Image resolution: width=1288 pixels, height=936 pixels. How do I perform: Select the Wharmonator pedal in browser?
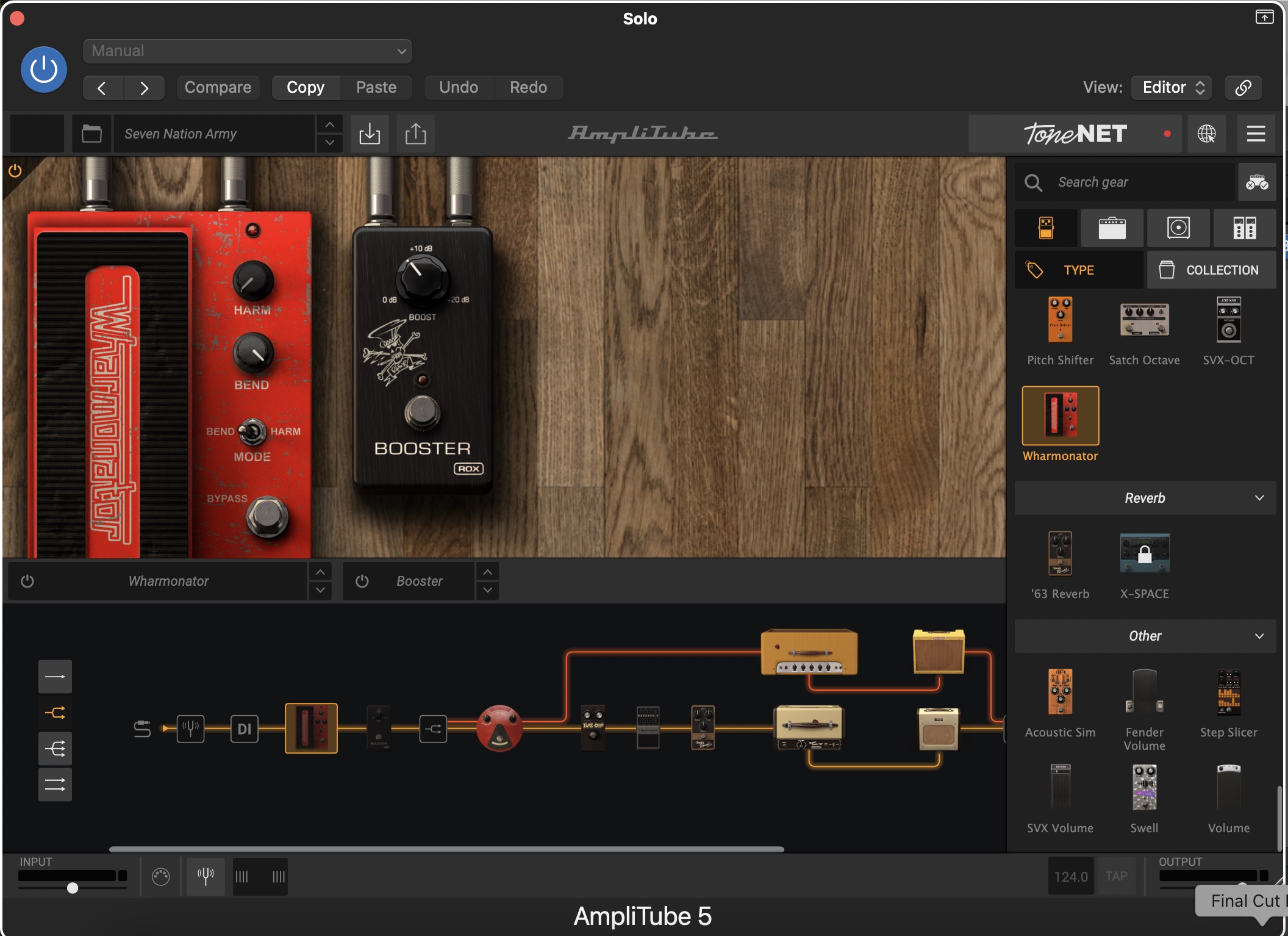tap(1060, 424)
